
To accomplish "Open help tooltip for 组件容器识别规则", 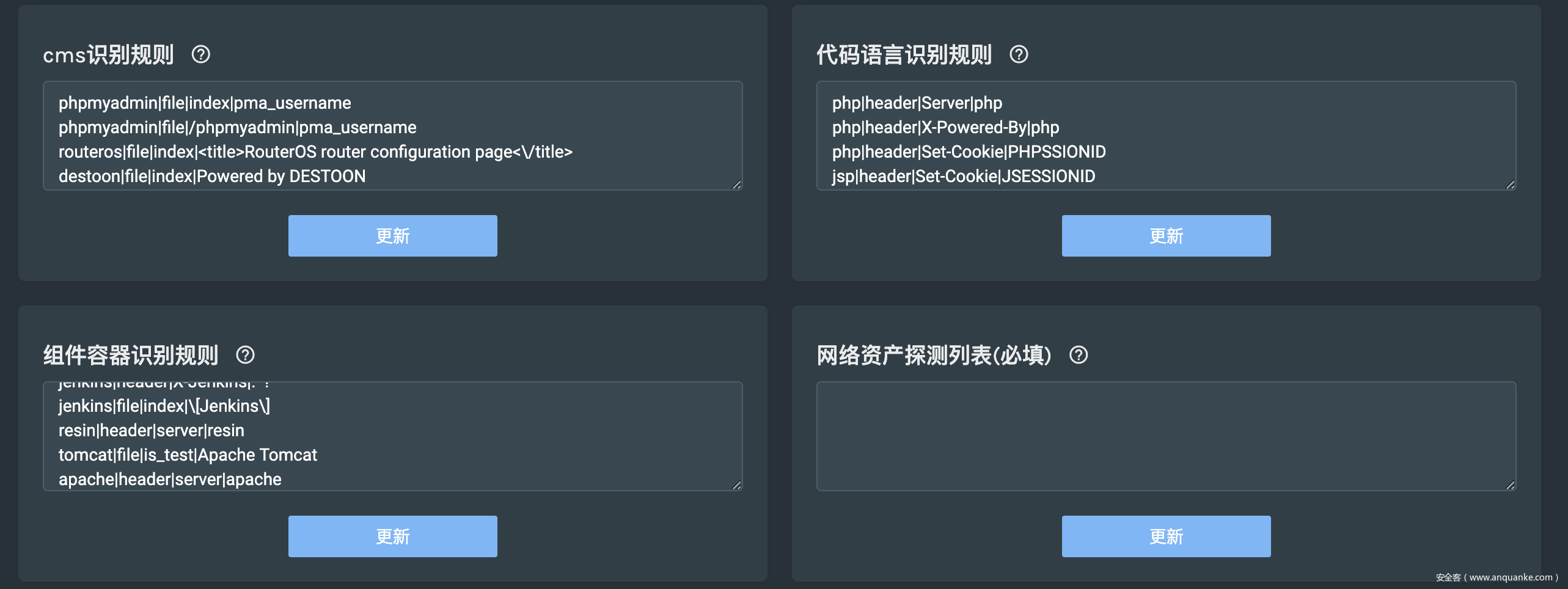I will point(245,355).
